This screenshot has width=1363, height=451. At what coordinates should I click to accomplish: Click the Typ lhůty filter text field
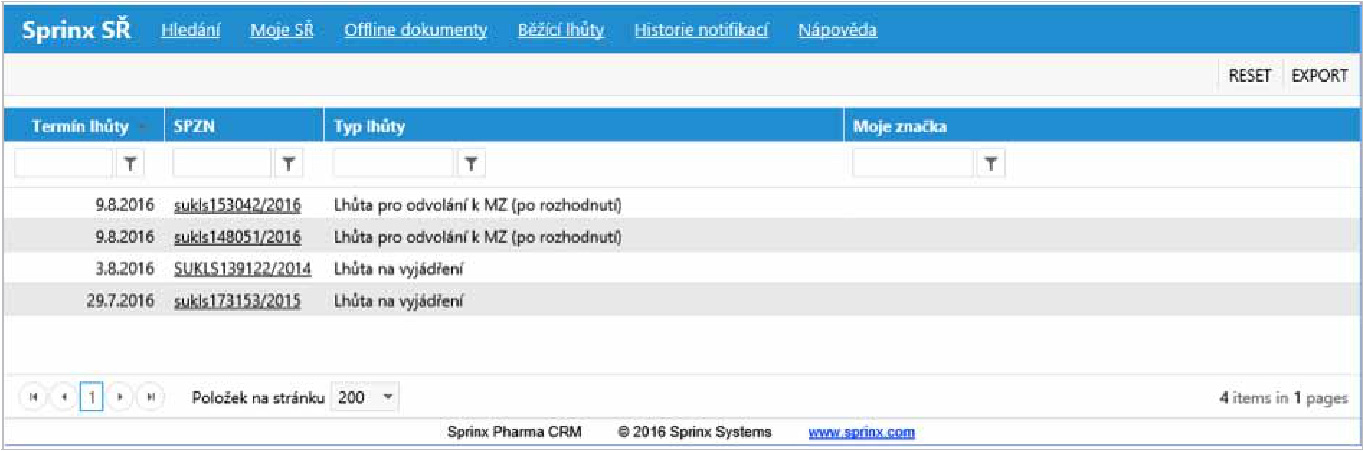pos(394,163)
